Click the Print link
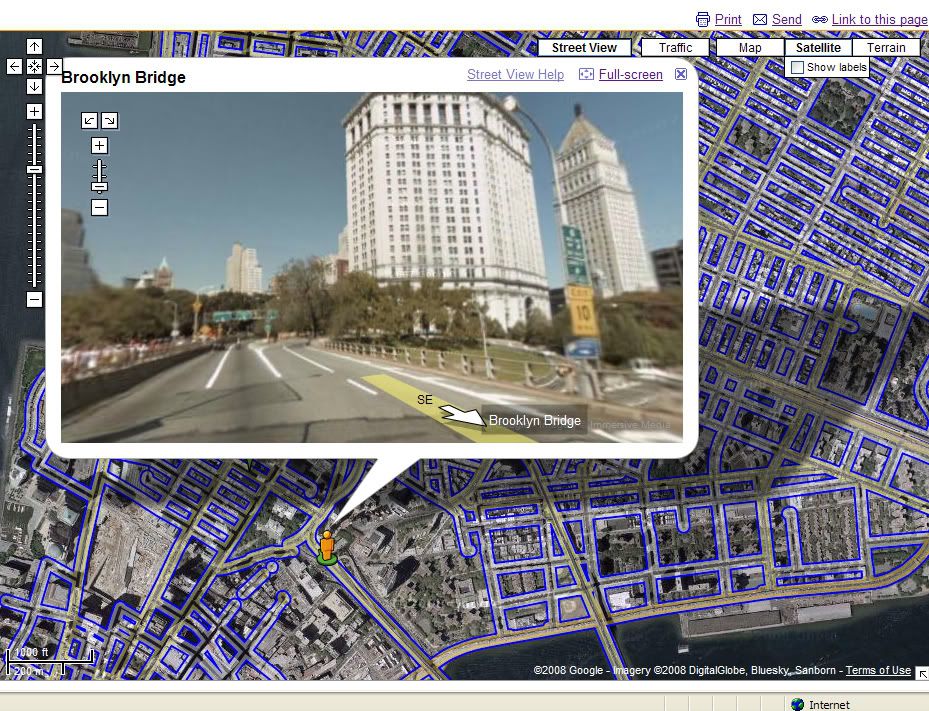This screenshot has width=929, height=711. tap(728, 20)
